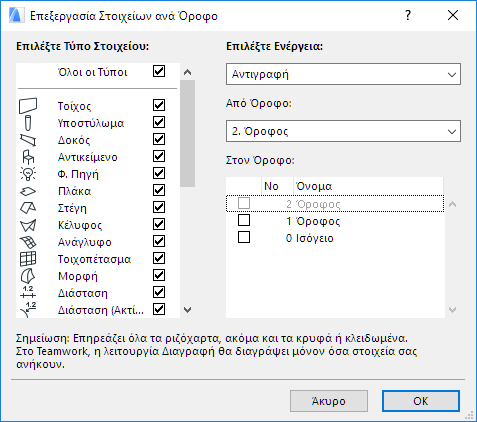Uncheck the Αντικείμενο checkbox

[159, 156]
